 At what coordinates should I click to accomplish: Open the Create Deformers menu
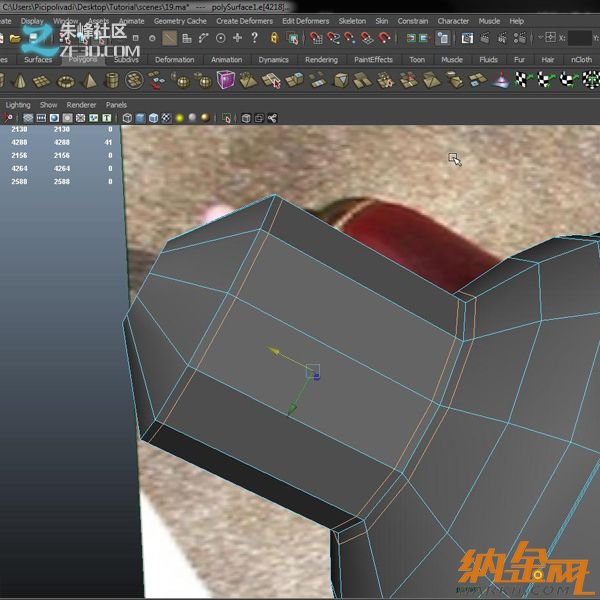point(245,21)
